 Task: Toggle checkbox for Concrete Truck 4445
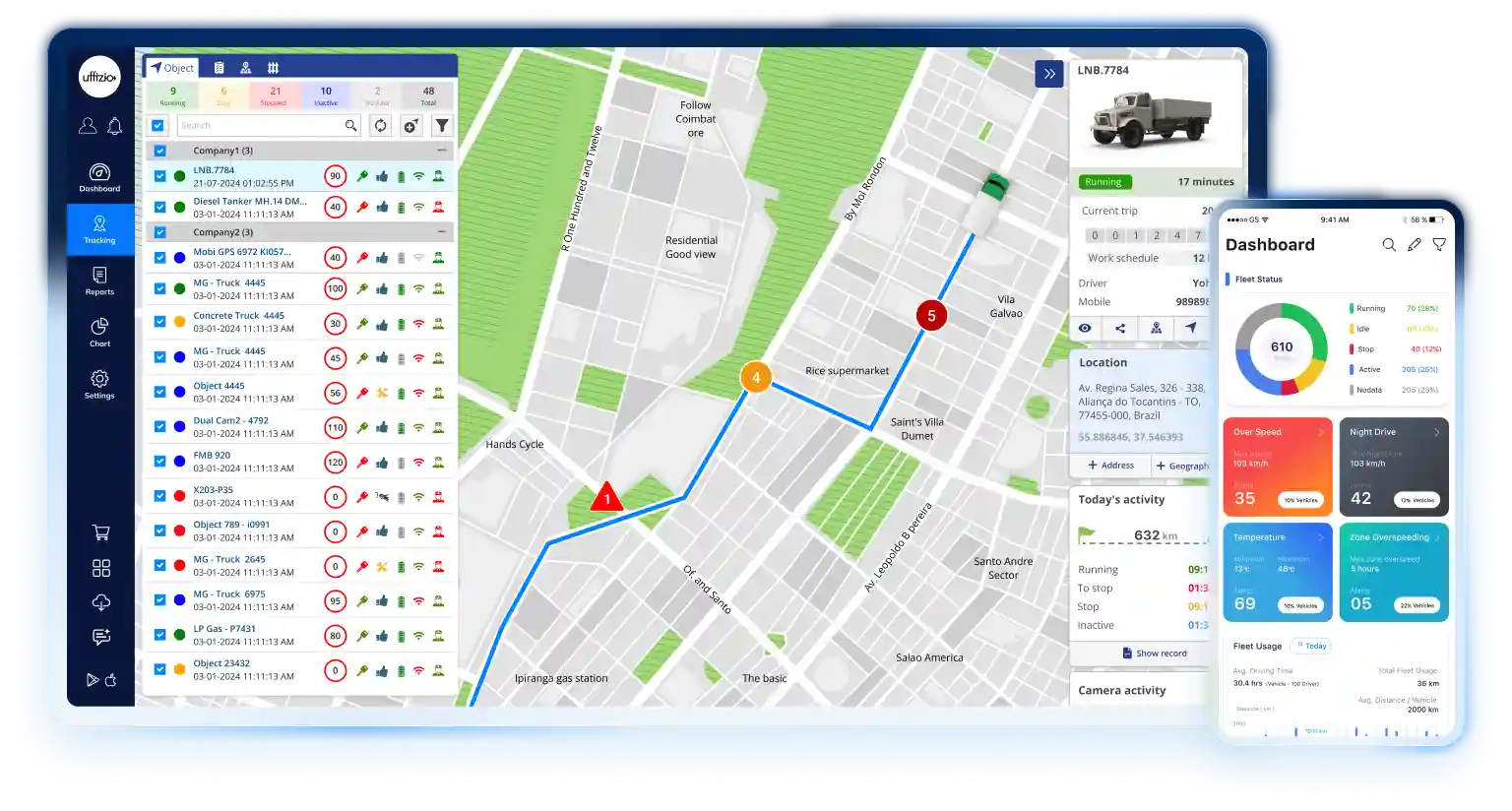click(x=159, y=322)
